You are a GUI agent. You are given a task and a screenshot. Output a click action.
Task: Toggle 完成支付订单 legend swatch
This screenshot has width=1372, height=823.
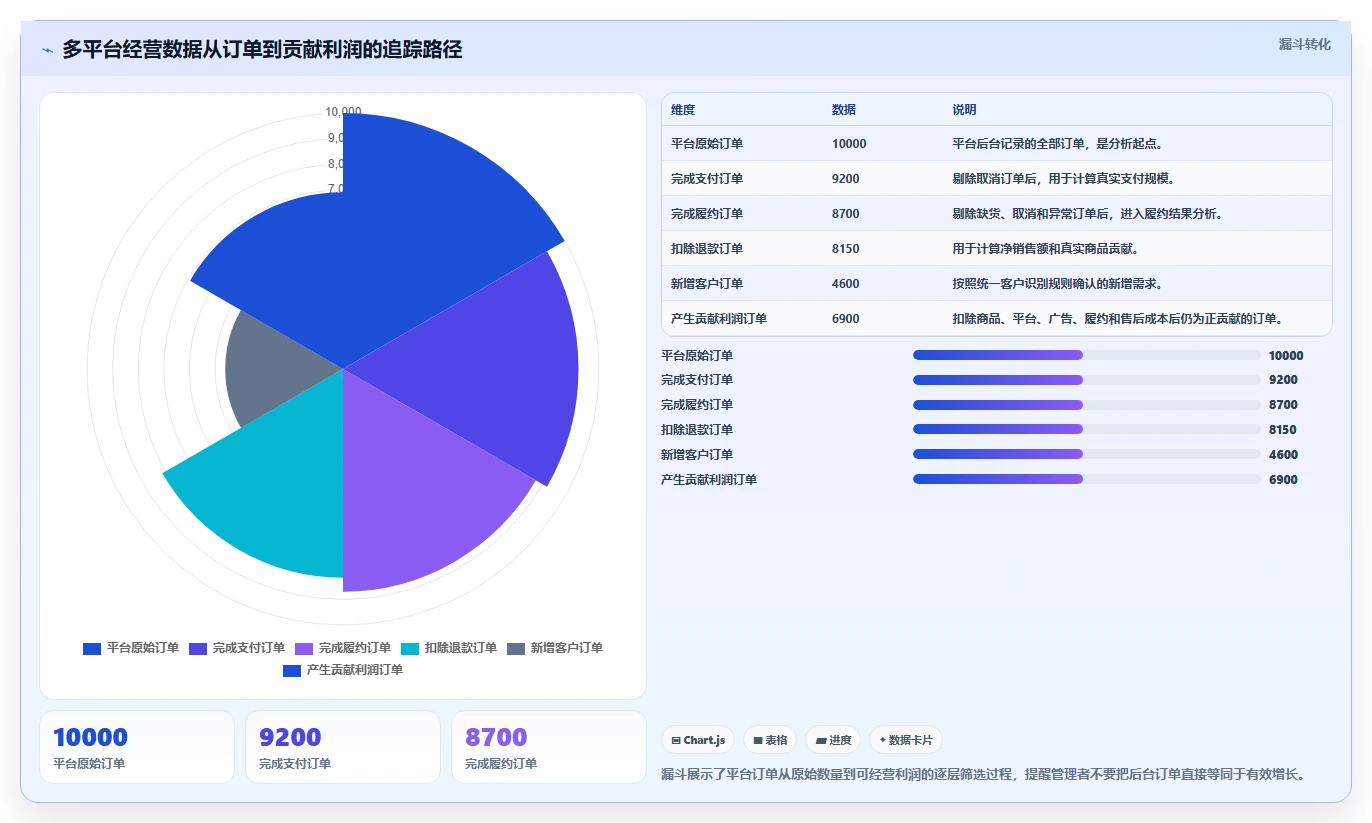(x=198, y=648)
